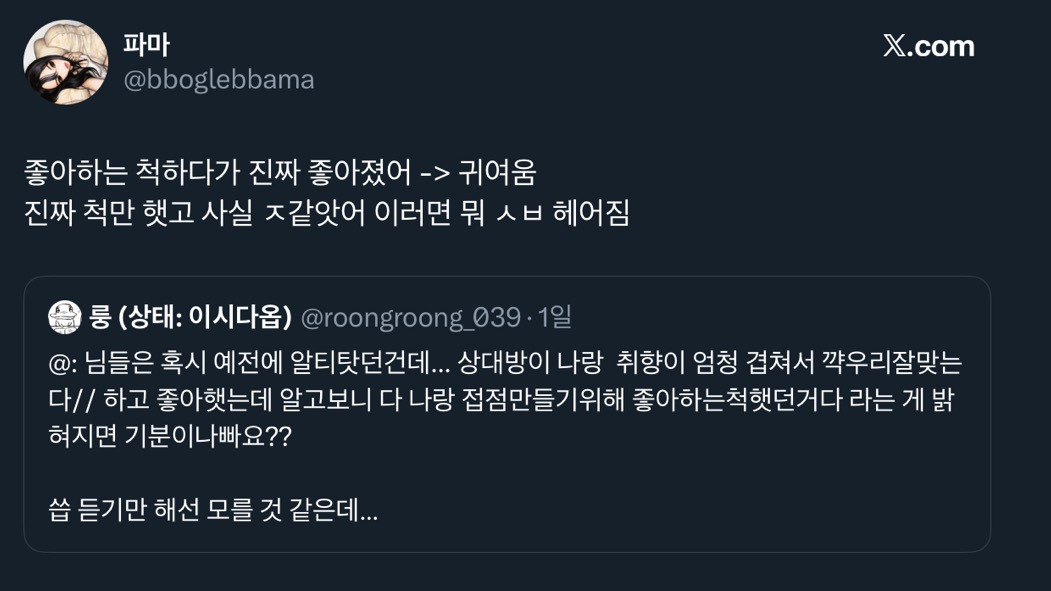Click the '->' arrow in the tweet text
This screenshot has height=591, width=1051.
pyautogui.click(x=434, y=172)
